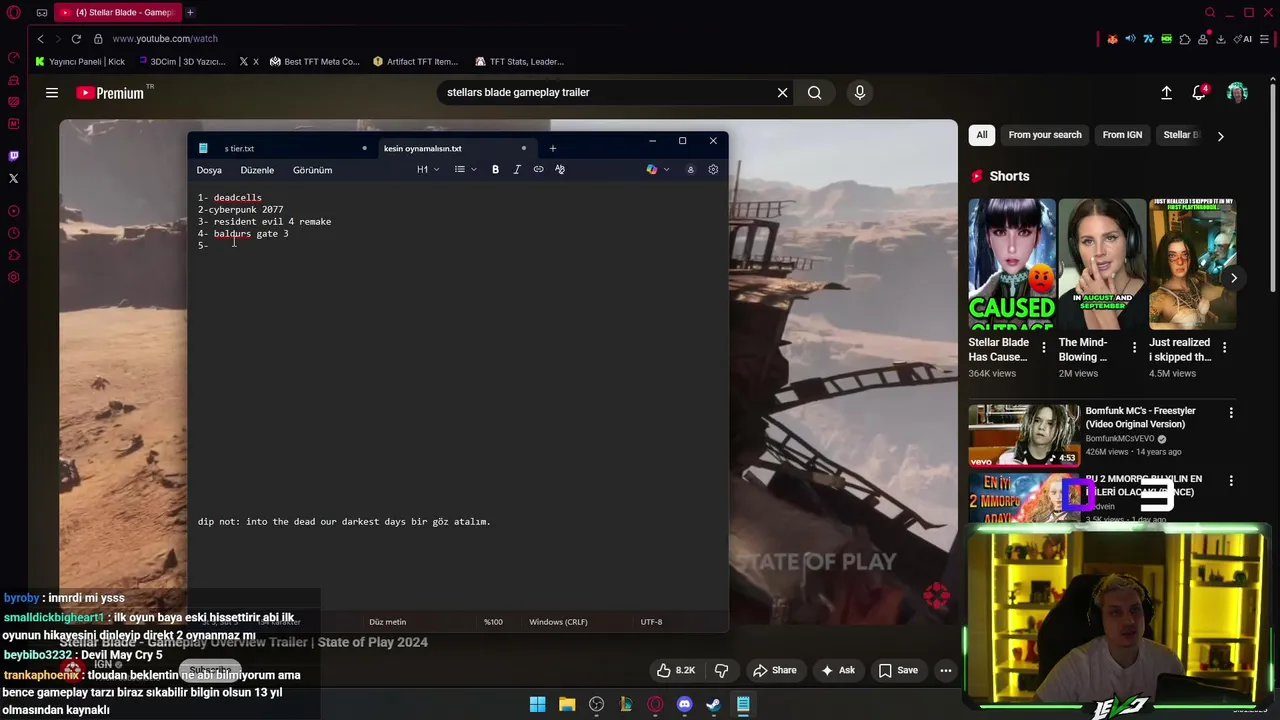Click Ask button under video
Viewport: 1280px width, 720px height.
838,670
